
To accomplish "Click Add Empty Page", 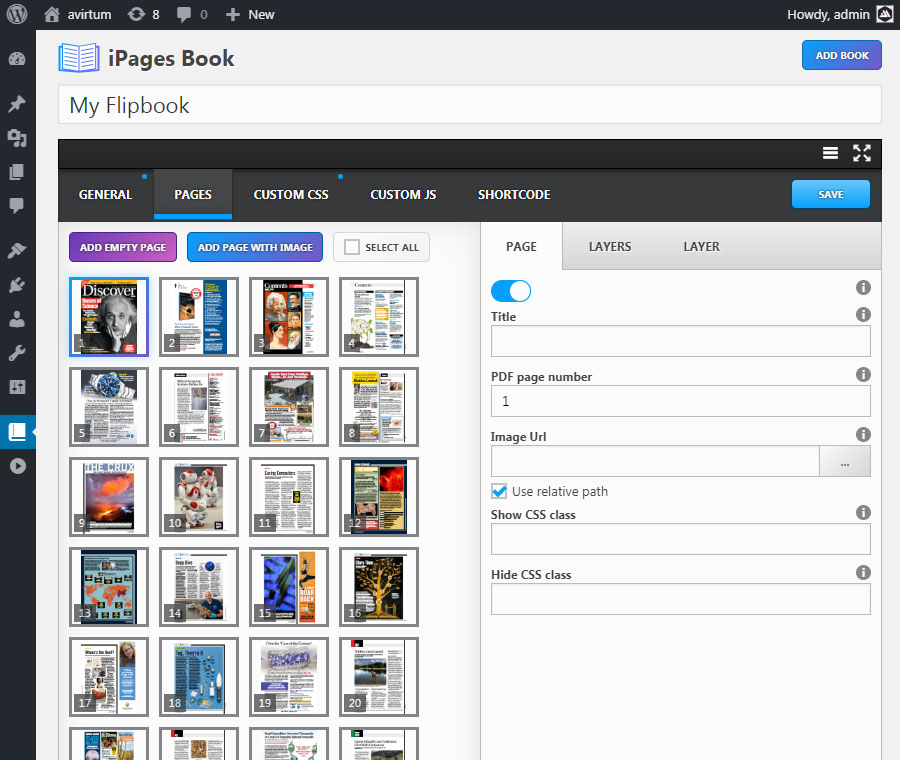I will click(123, 247).
